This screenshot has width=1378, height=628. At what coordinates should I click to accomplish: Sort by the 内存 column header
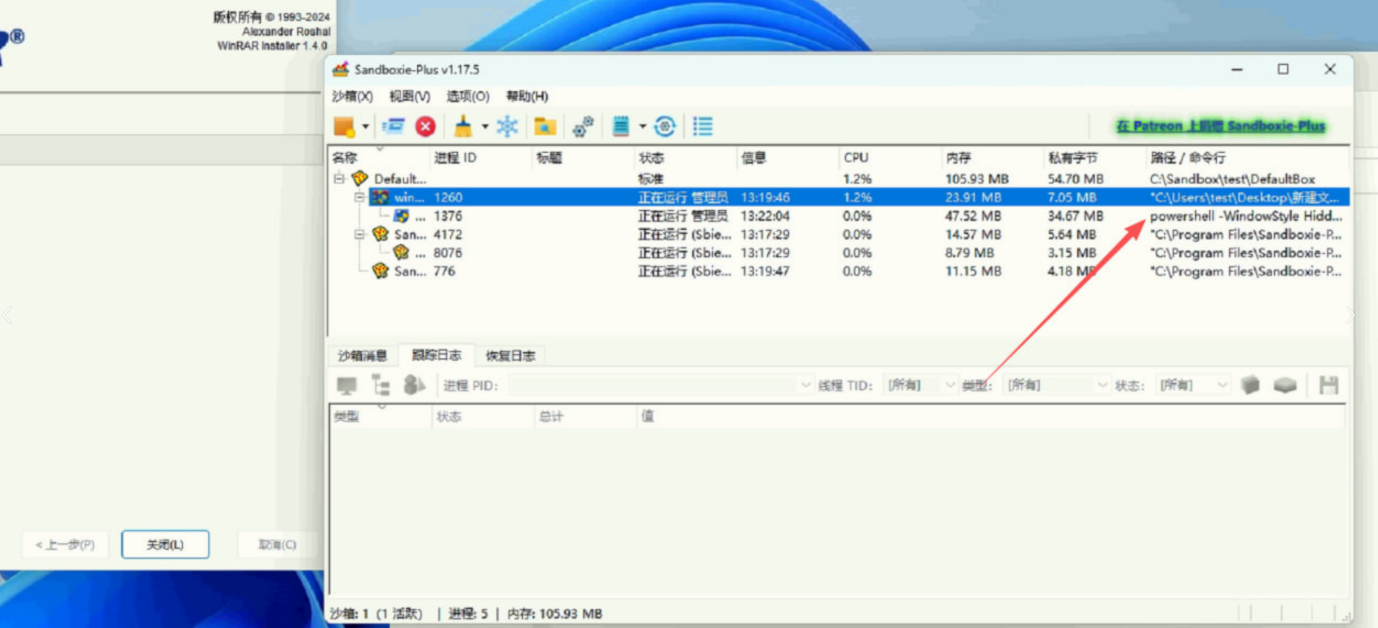tap(992, 158)
